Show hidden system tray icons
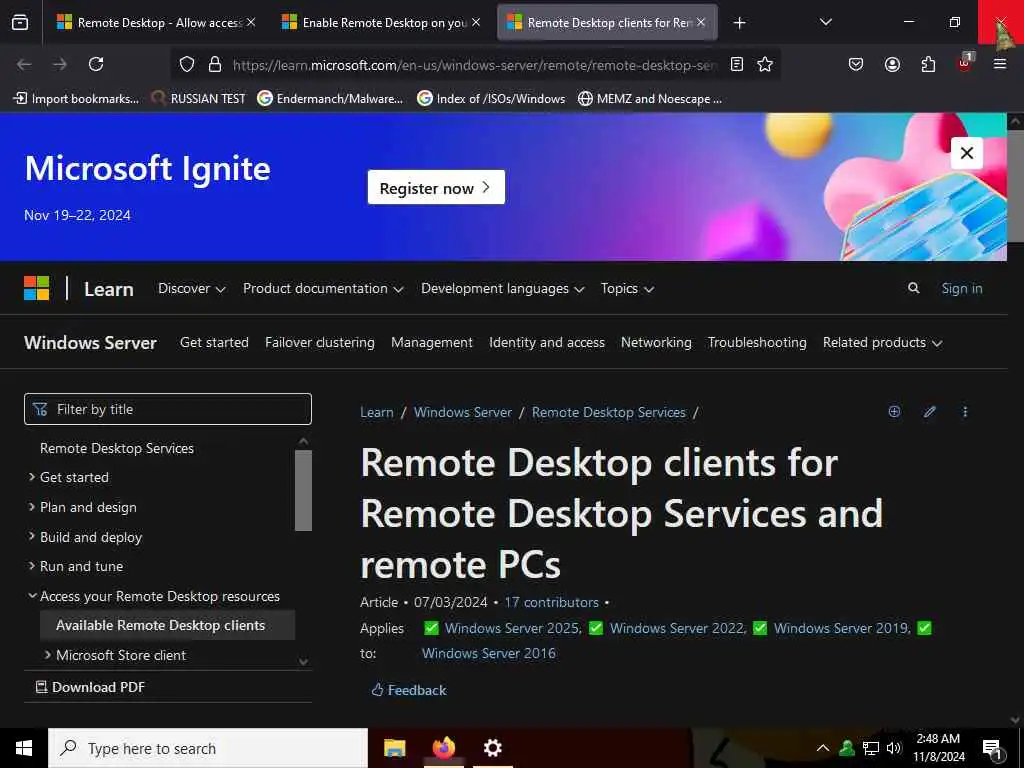 (823, 748)
